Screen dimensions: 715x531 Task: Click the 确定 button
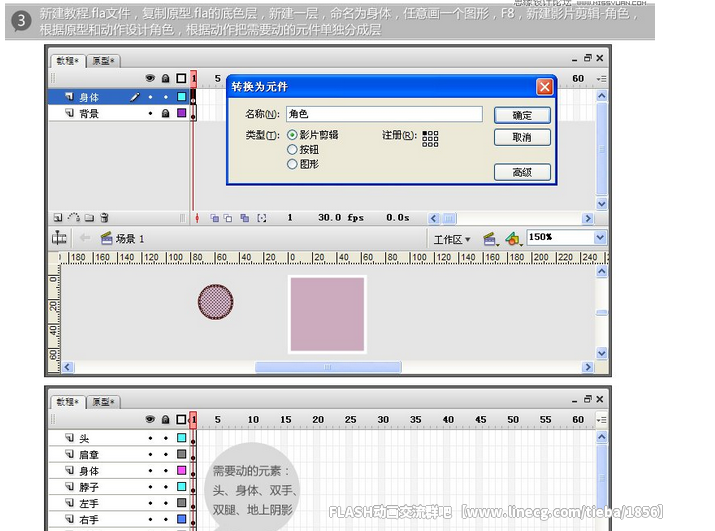pyautogui.click(x=522, y=115)
